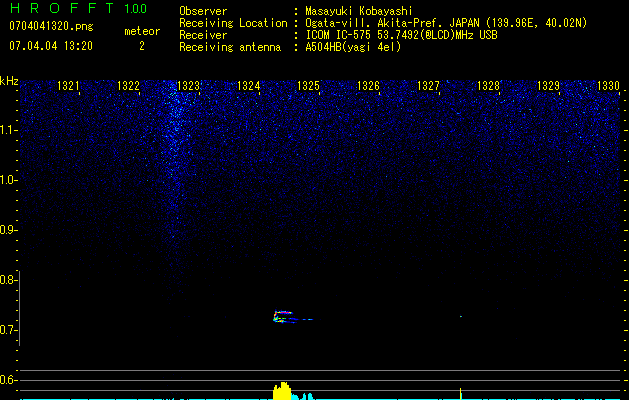The height and width of the screenshot is (400, 629).
Task: Click the meteor count value 2
Action: click(142, 46)
